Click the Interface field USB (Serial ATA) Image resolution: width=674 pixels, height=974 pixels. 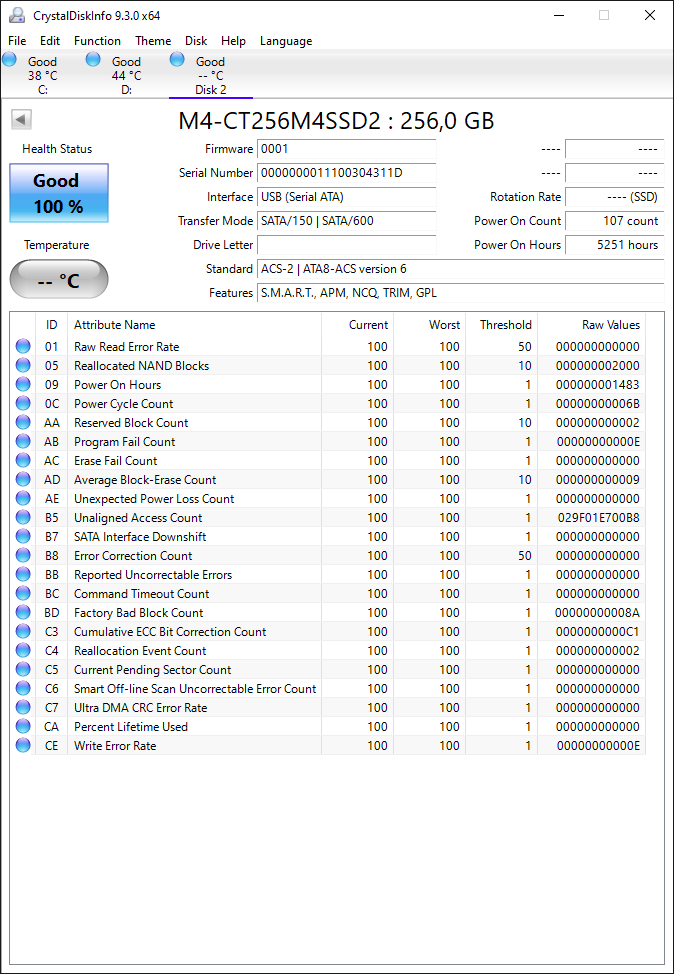click(347, 197)
